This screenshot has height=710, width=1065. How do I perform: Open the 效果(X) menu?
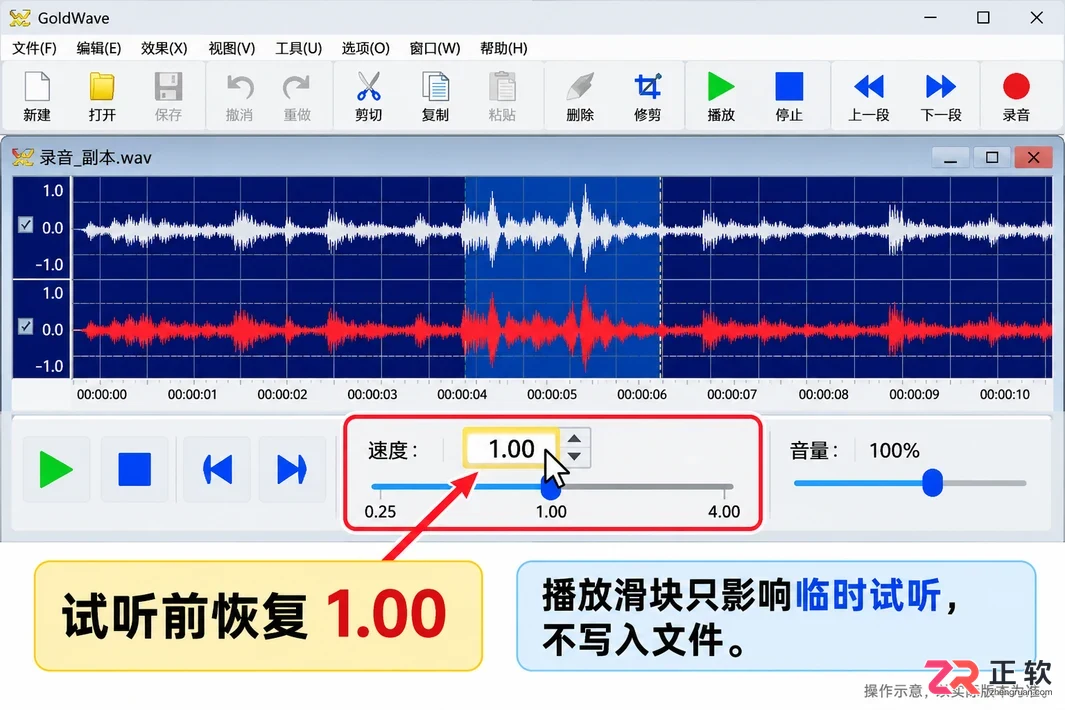point(164,48)
